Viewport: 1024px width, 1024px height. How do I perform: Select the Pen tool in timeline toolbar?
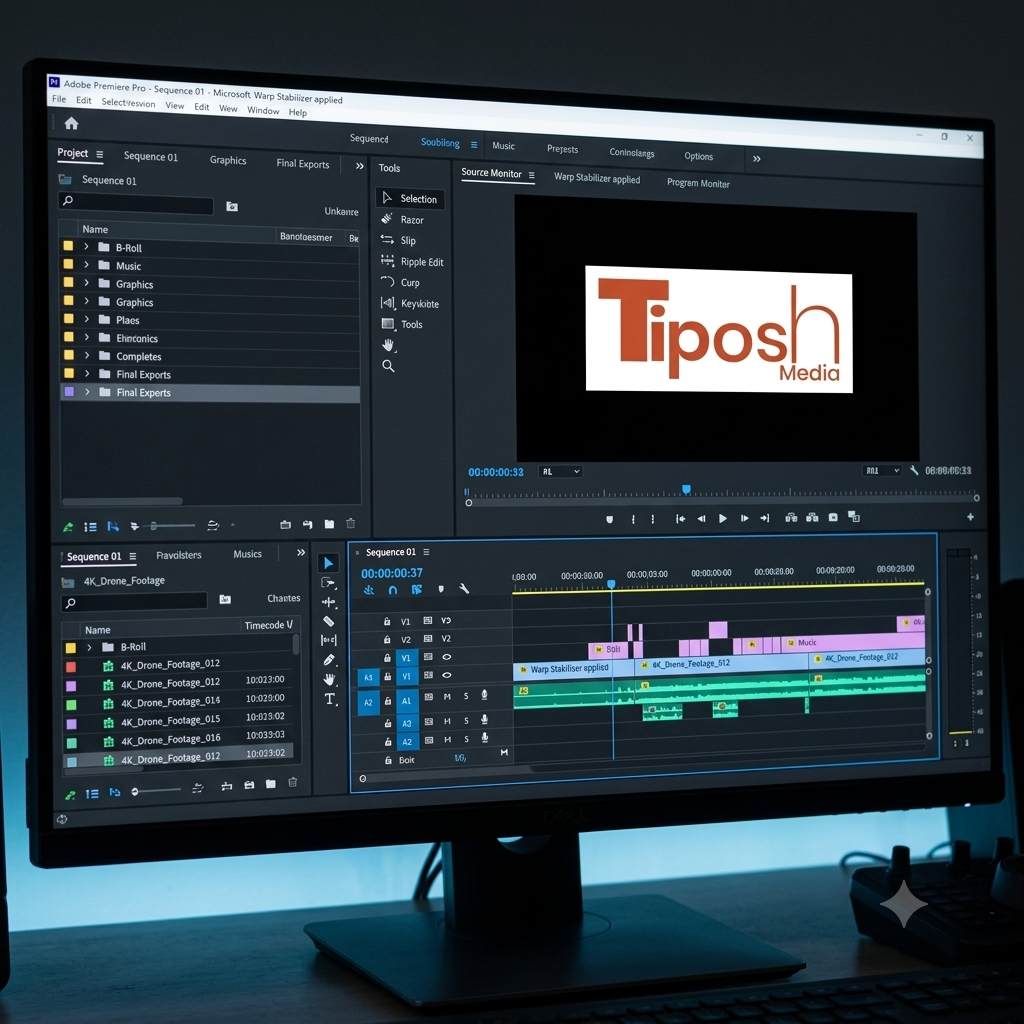[329, 660]
